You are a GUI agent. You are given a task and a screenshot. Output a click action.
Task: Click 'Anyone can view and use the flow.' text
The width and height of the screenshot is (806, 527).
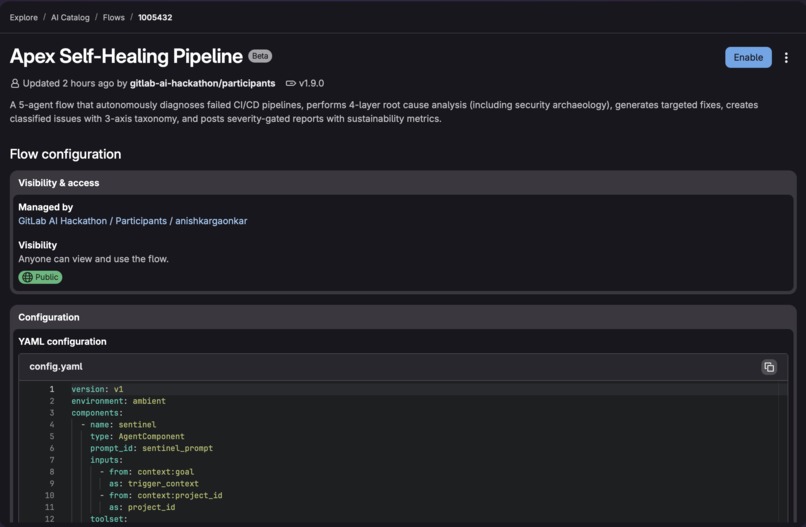[93, 259]
